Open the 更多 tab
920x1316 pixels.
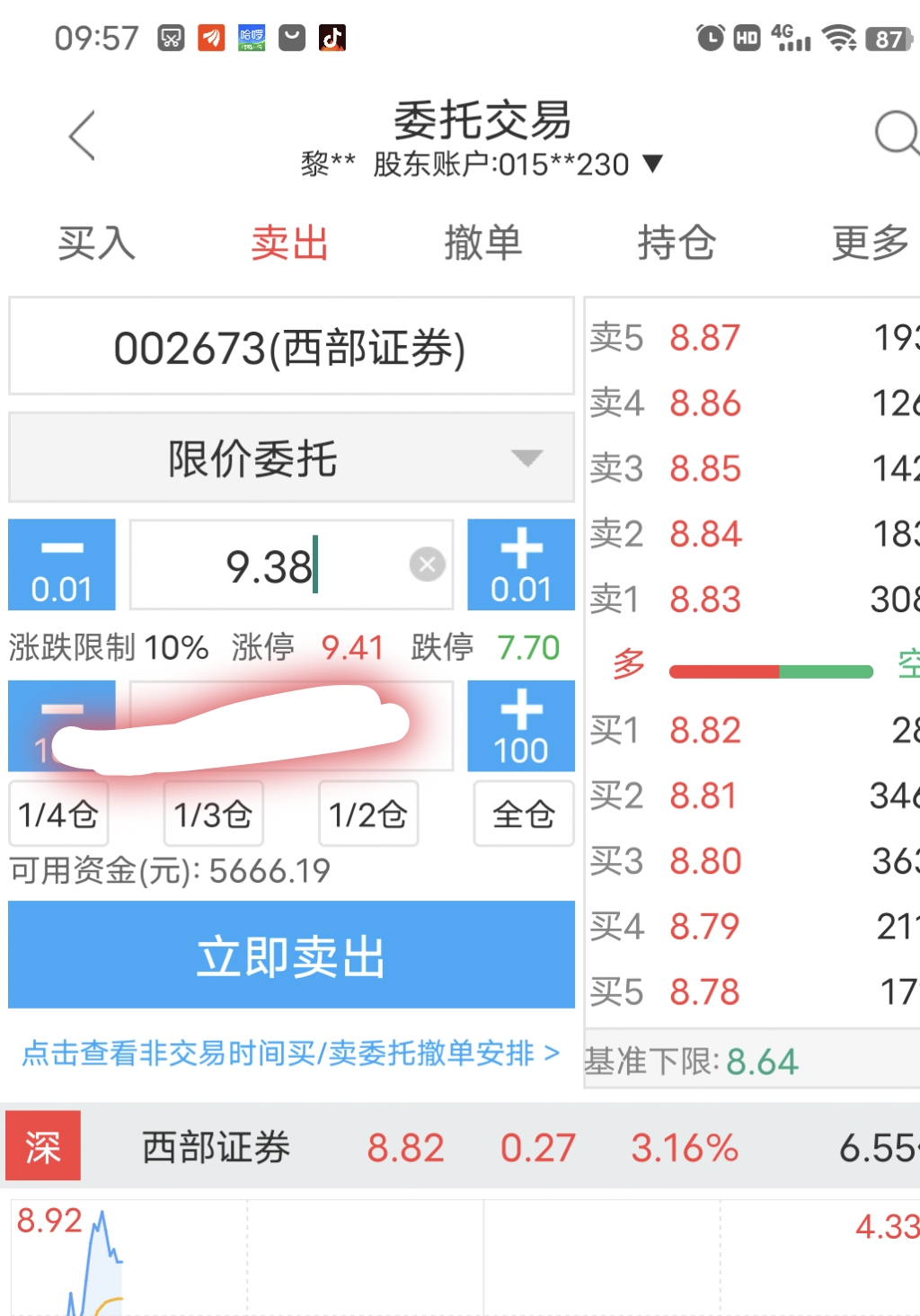[870, 243]
